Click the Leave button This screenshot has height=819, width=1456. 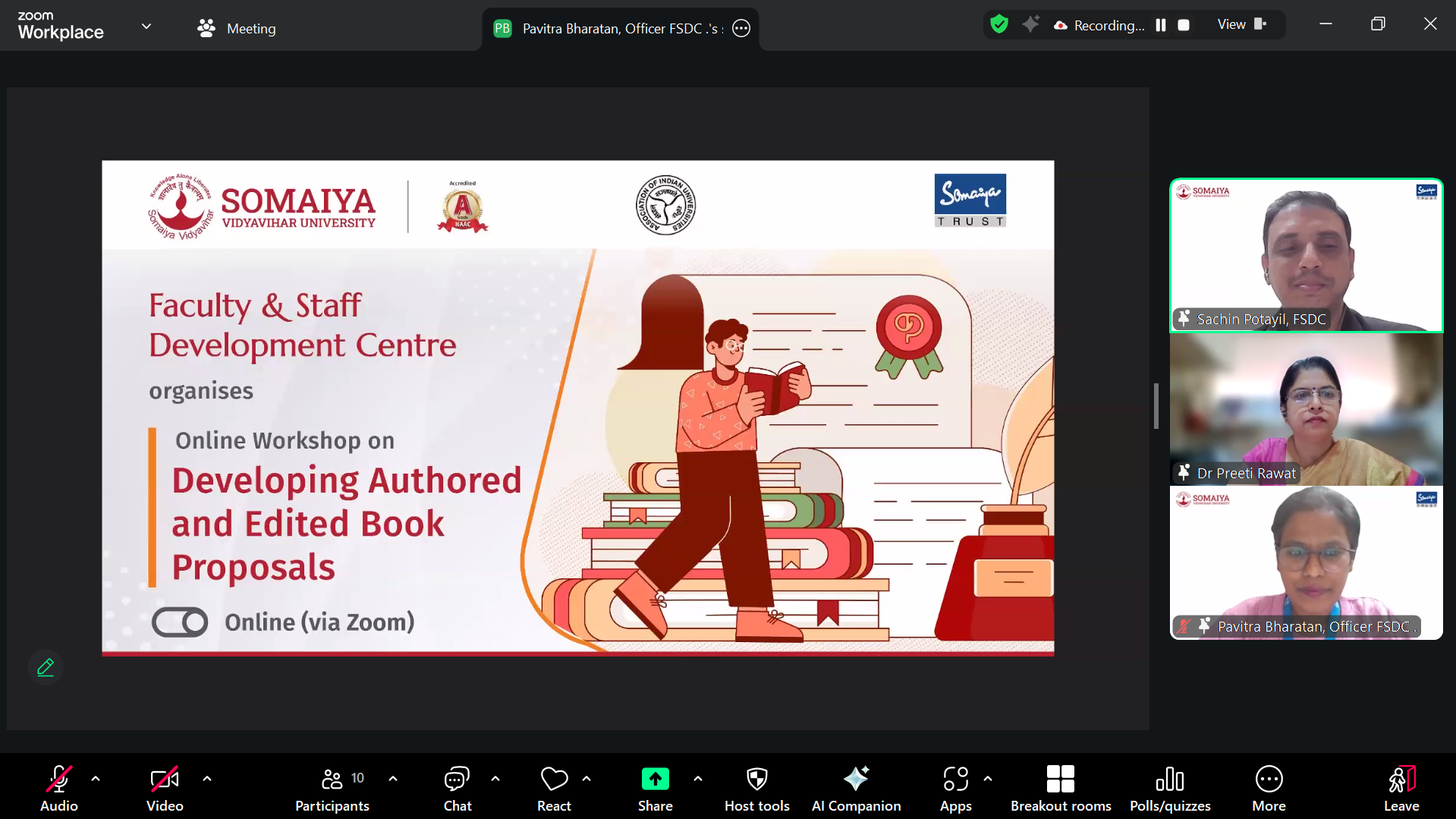(1401, 787)
